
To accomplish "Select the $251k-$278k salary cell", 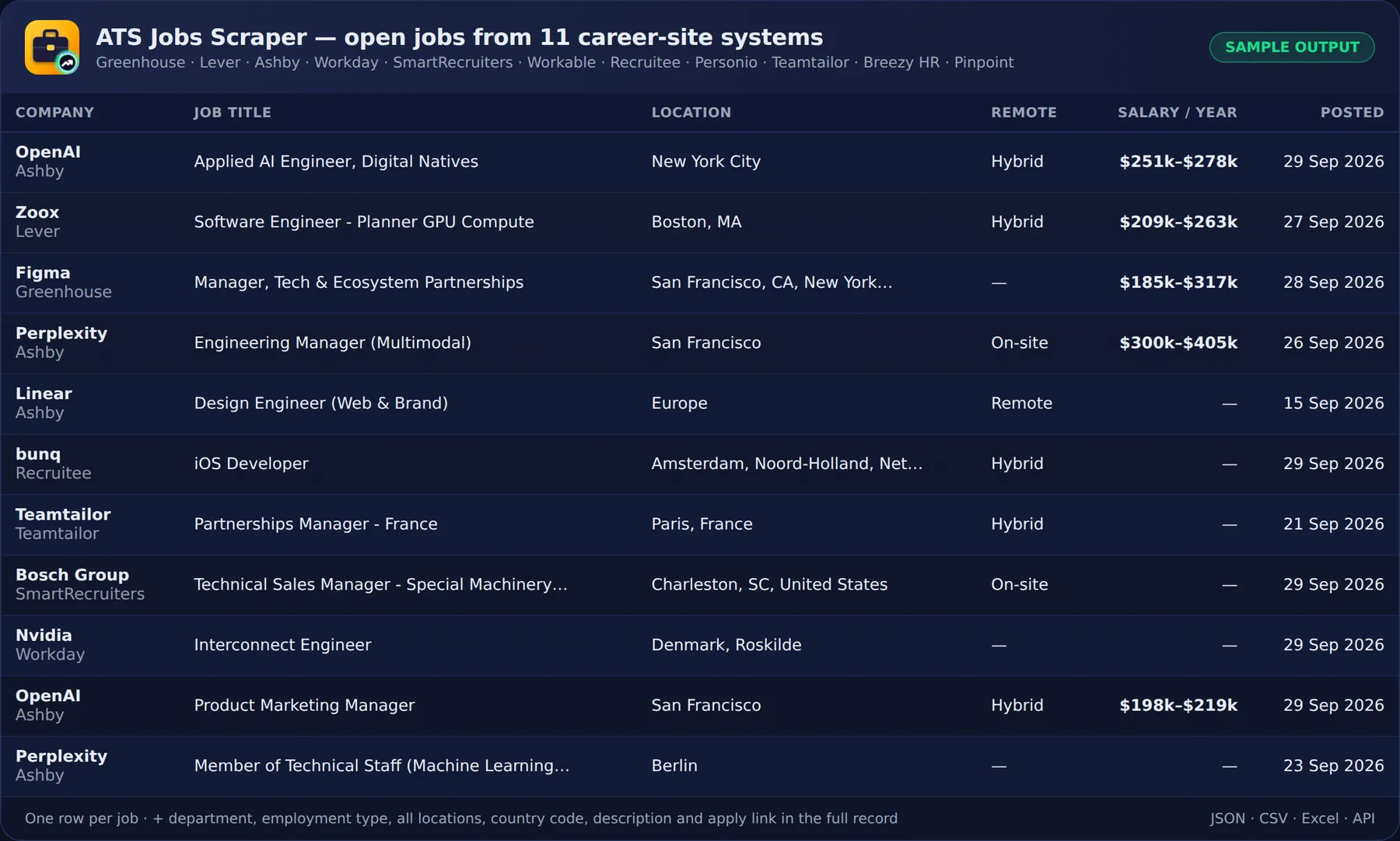I will tap(1178, 162).
